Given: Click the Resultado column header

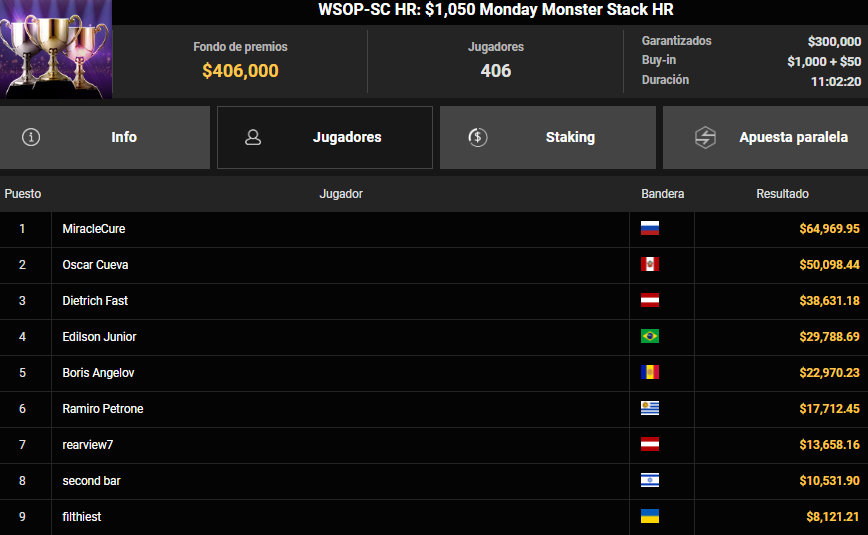Looking at the screenshot, I should point(782,194).
